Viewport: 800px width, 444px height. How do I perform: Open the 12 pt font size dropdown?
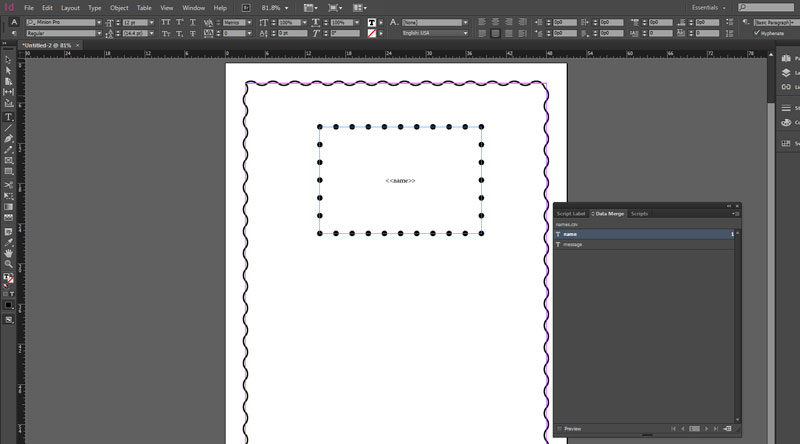tap(151, 22)
